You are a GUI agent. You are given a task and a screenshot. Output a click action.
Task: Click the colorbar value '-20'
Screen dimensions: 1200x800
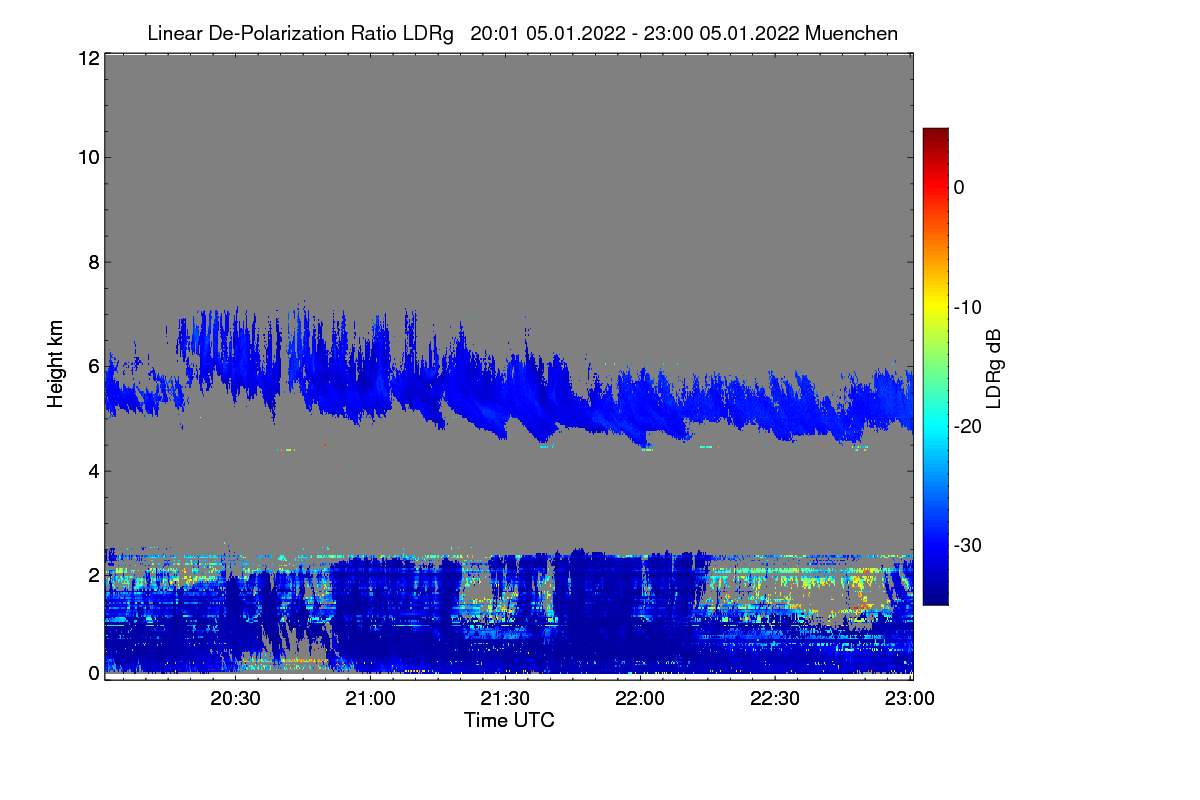point(967,426)
